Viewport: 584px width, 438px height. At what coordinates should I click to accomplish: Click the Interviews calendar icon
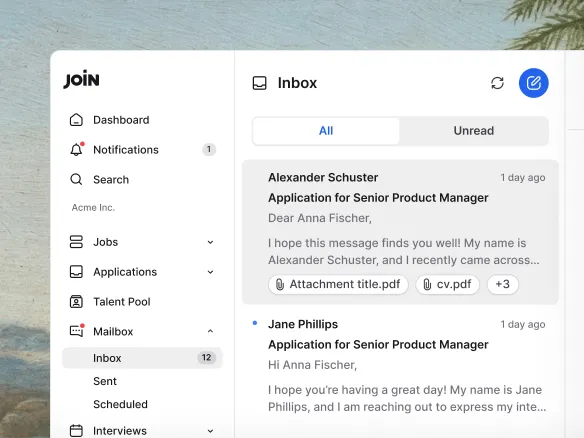[76, 431]
